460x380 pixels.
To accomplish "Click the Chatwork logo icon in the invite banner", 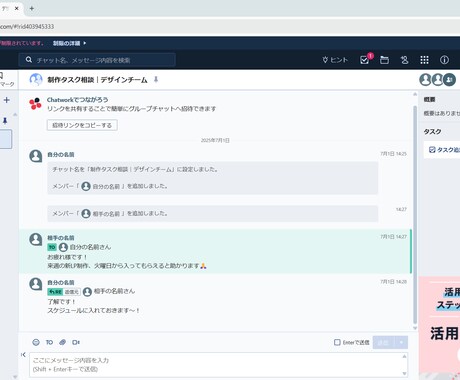I will [x=35, y=104].
